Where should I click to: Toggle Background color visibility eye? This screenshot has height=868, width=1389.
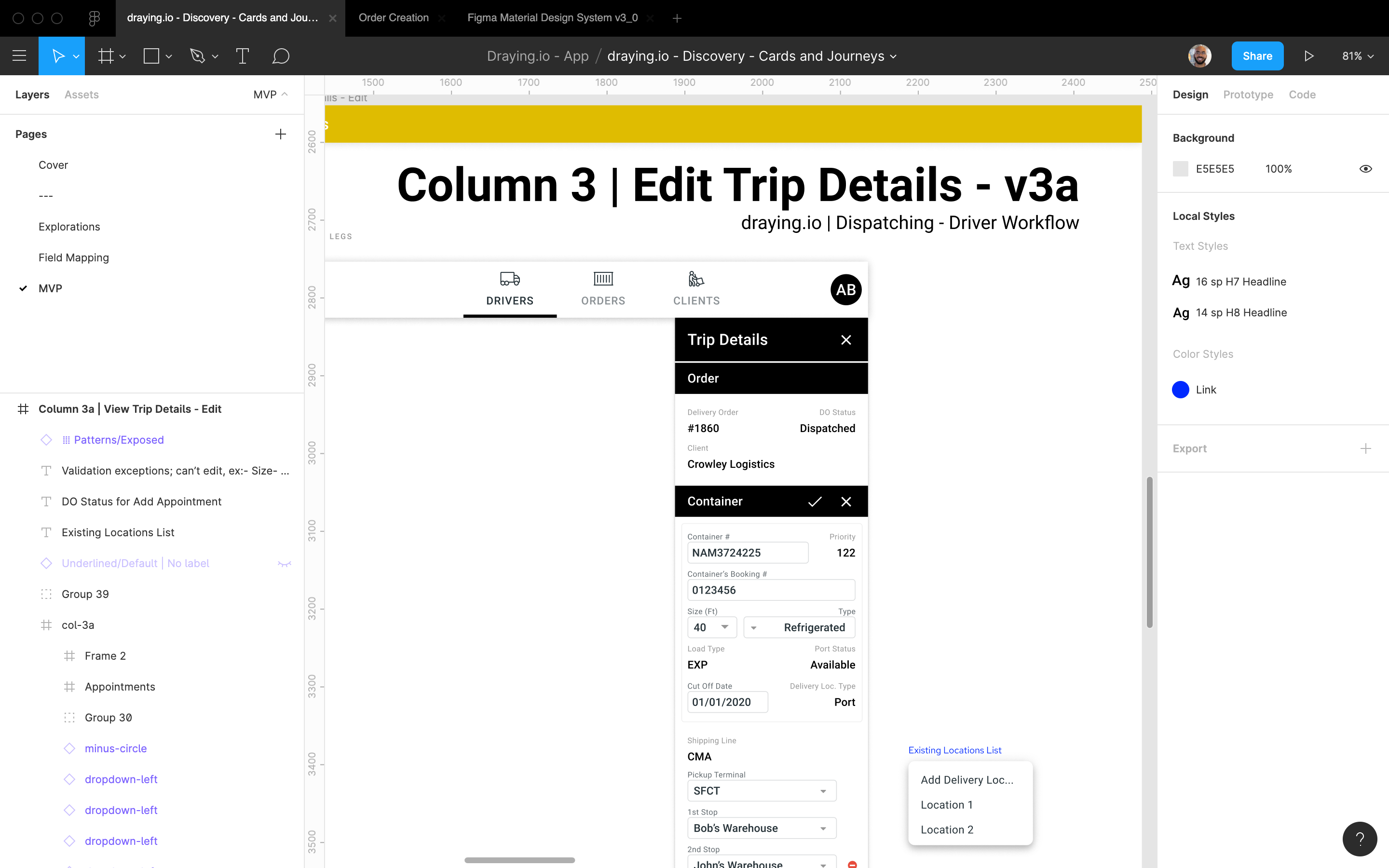pyautogui.click(x=1365, y=169)
